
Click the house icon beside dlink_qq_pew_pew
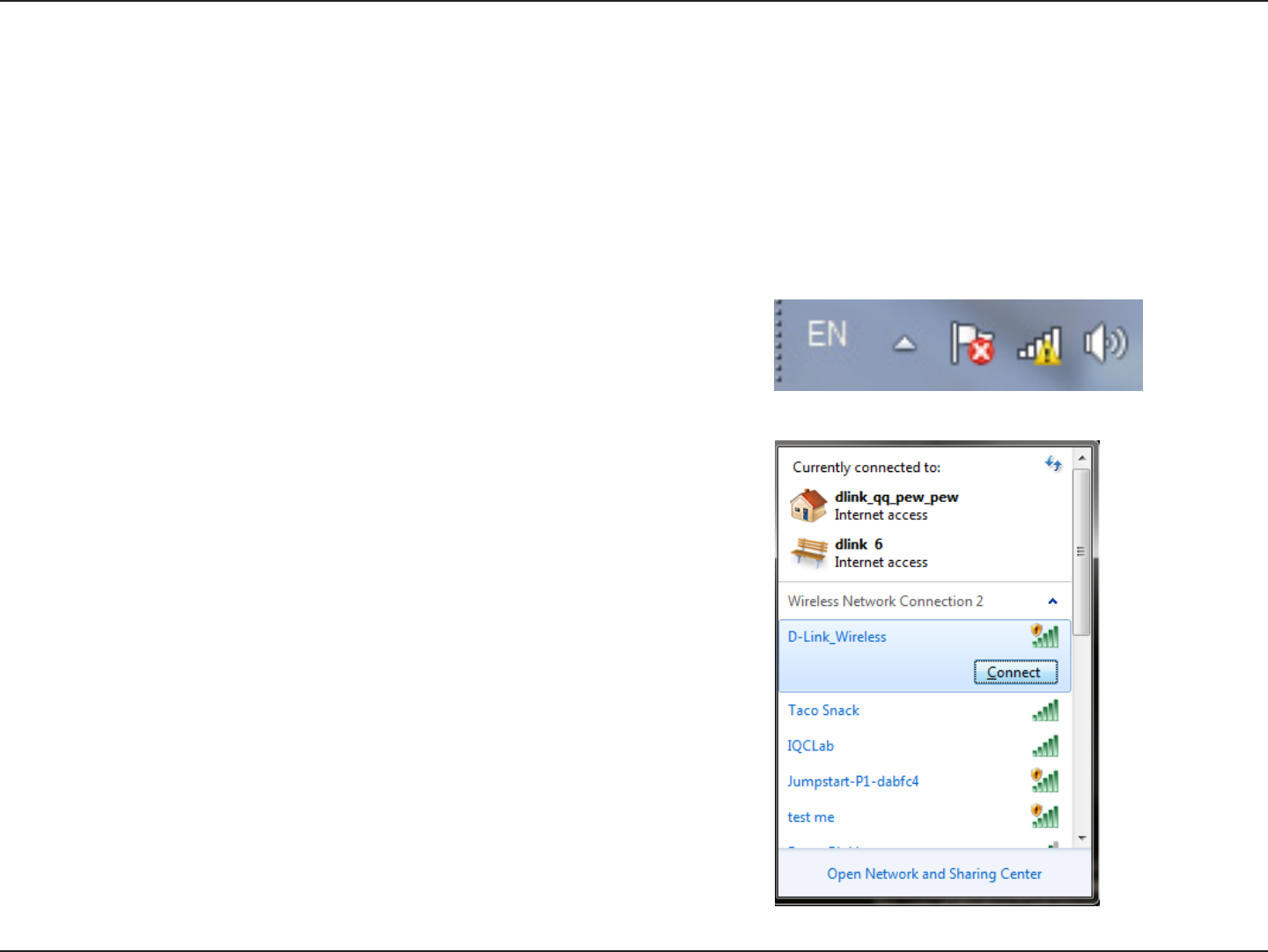click(807, 506)
